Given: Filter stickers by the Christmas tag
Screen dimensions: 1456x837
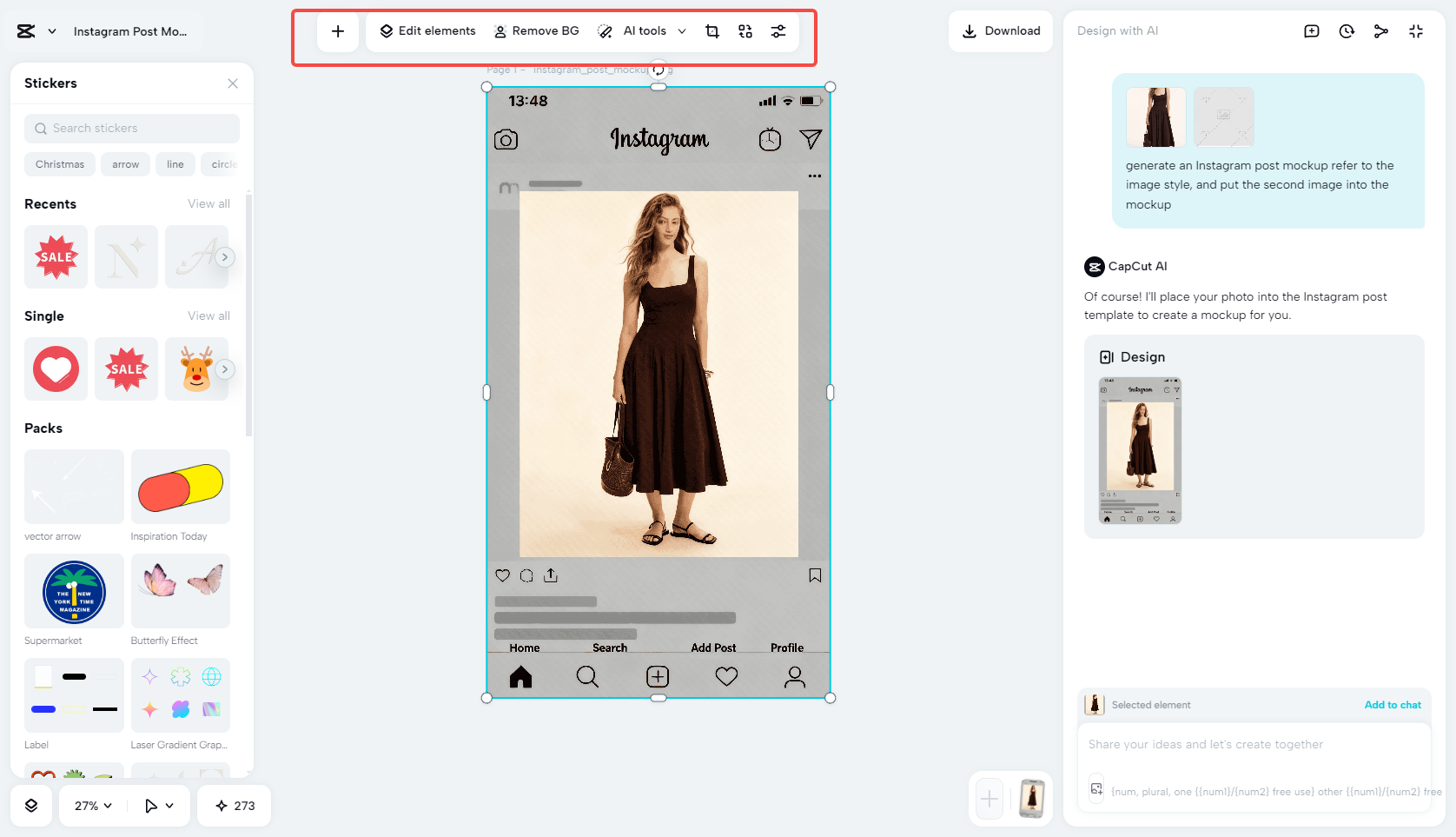Looking at the screenshot, I should [x=59, y=164].
